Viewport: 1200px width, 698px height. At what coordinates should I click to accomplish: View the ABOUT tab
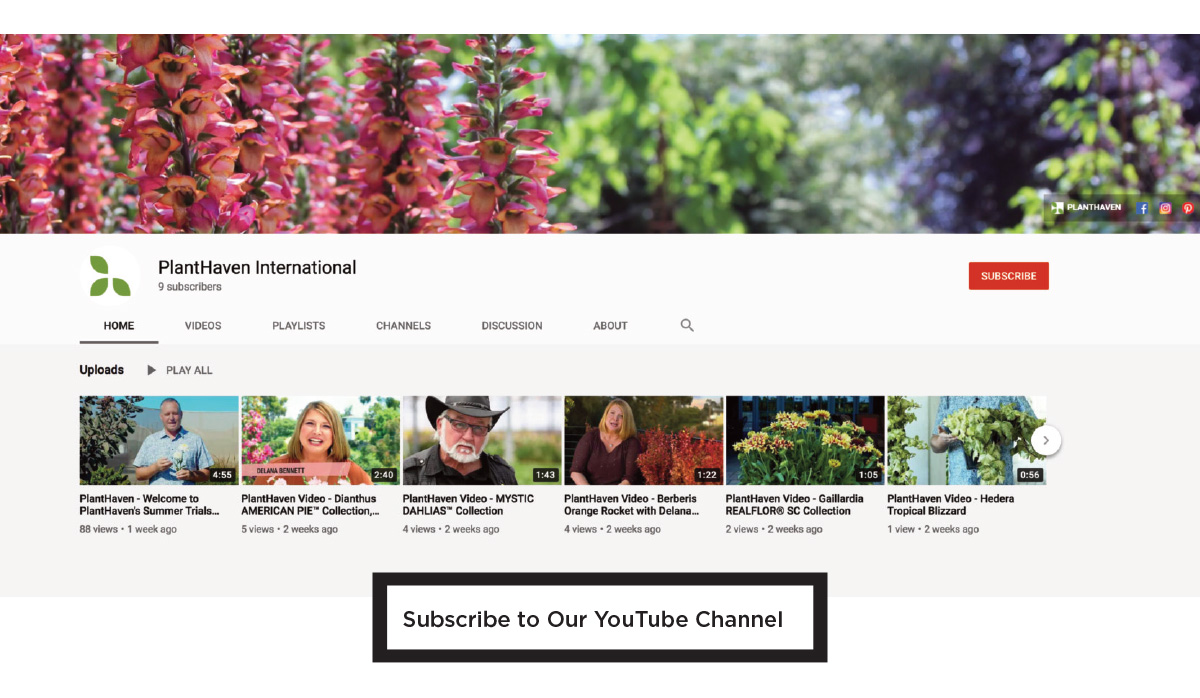click(x=610, y=326)
